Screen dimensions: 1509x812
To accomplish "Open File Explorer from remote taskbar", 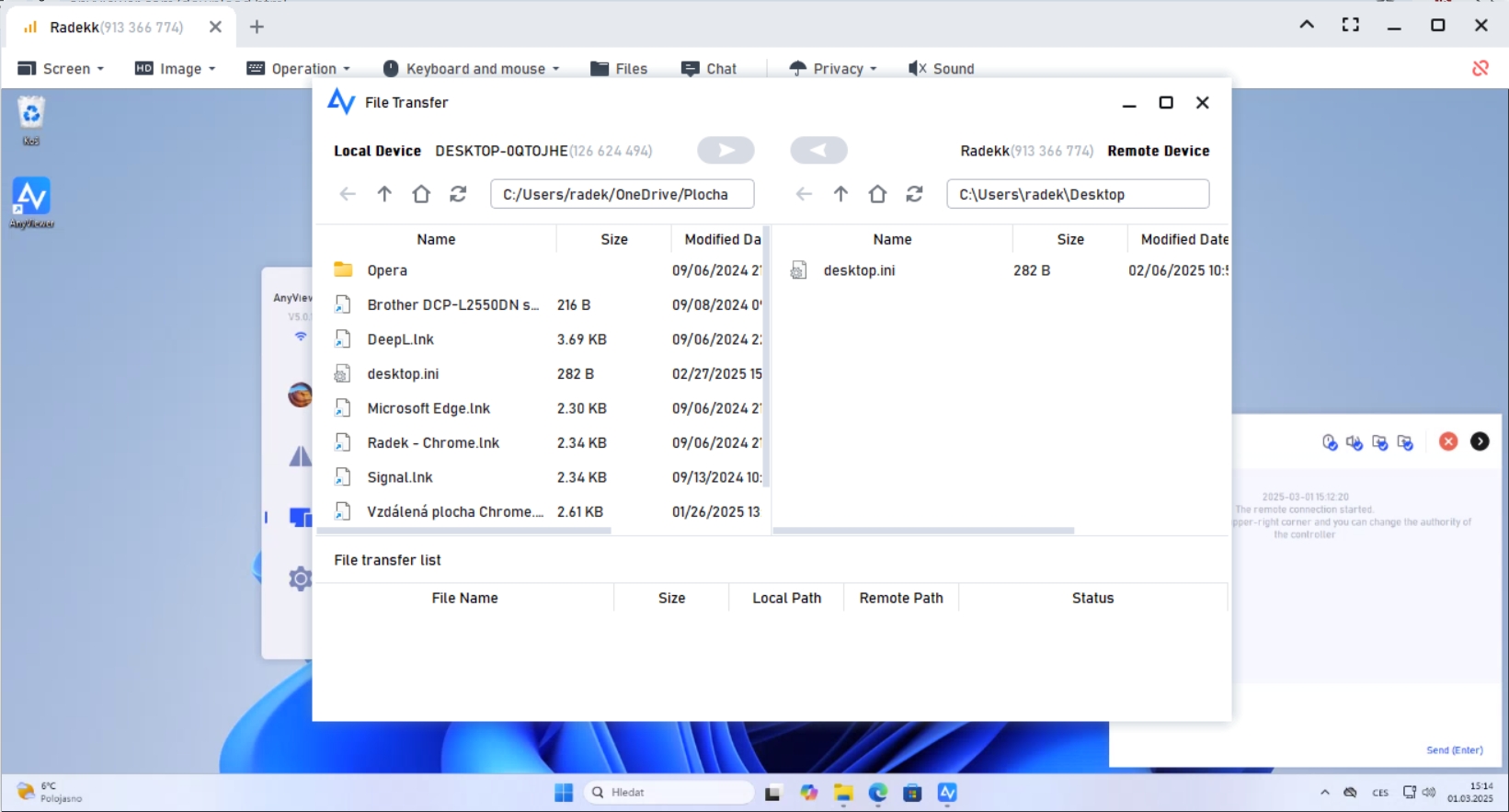I will pos(843,793).
